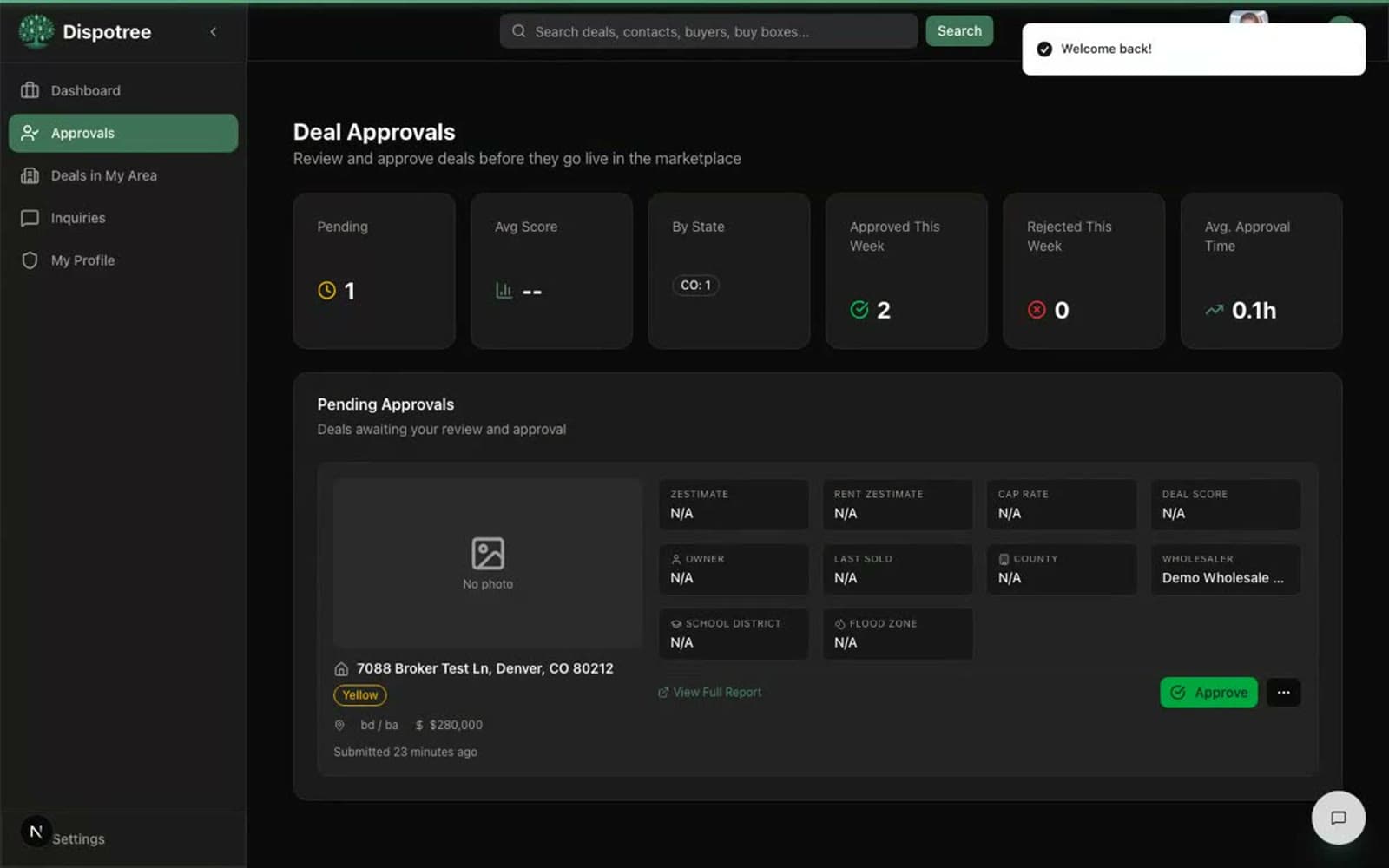Open View Full Report link
The height and width of the screenshot is (868, 1389).
pyautogui.click(x=717, y=693)
